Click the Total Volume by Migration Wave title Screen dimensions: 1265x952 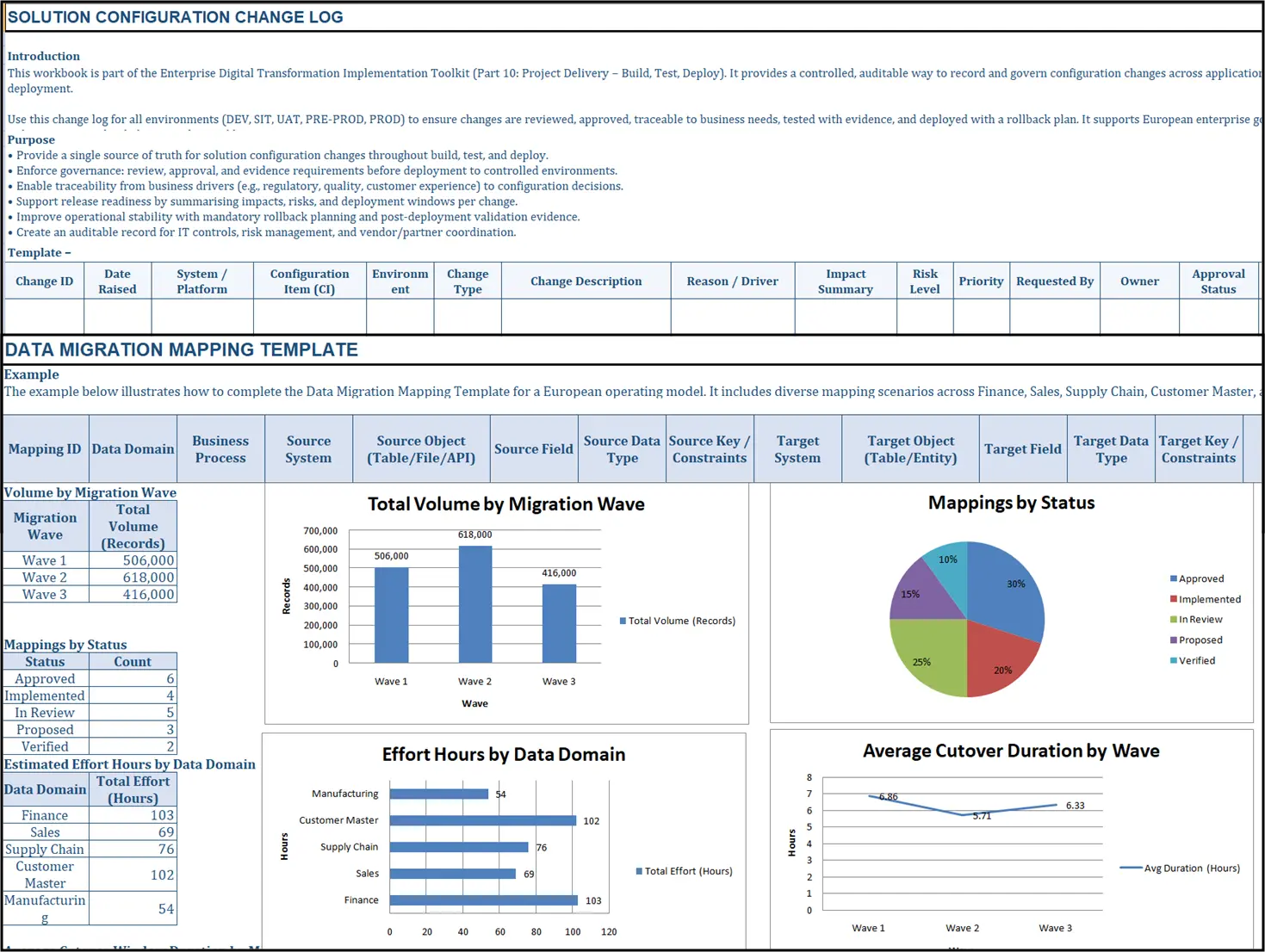click(x=505, y=504)
